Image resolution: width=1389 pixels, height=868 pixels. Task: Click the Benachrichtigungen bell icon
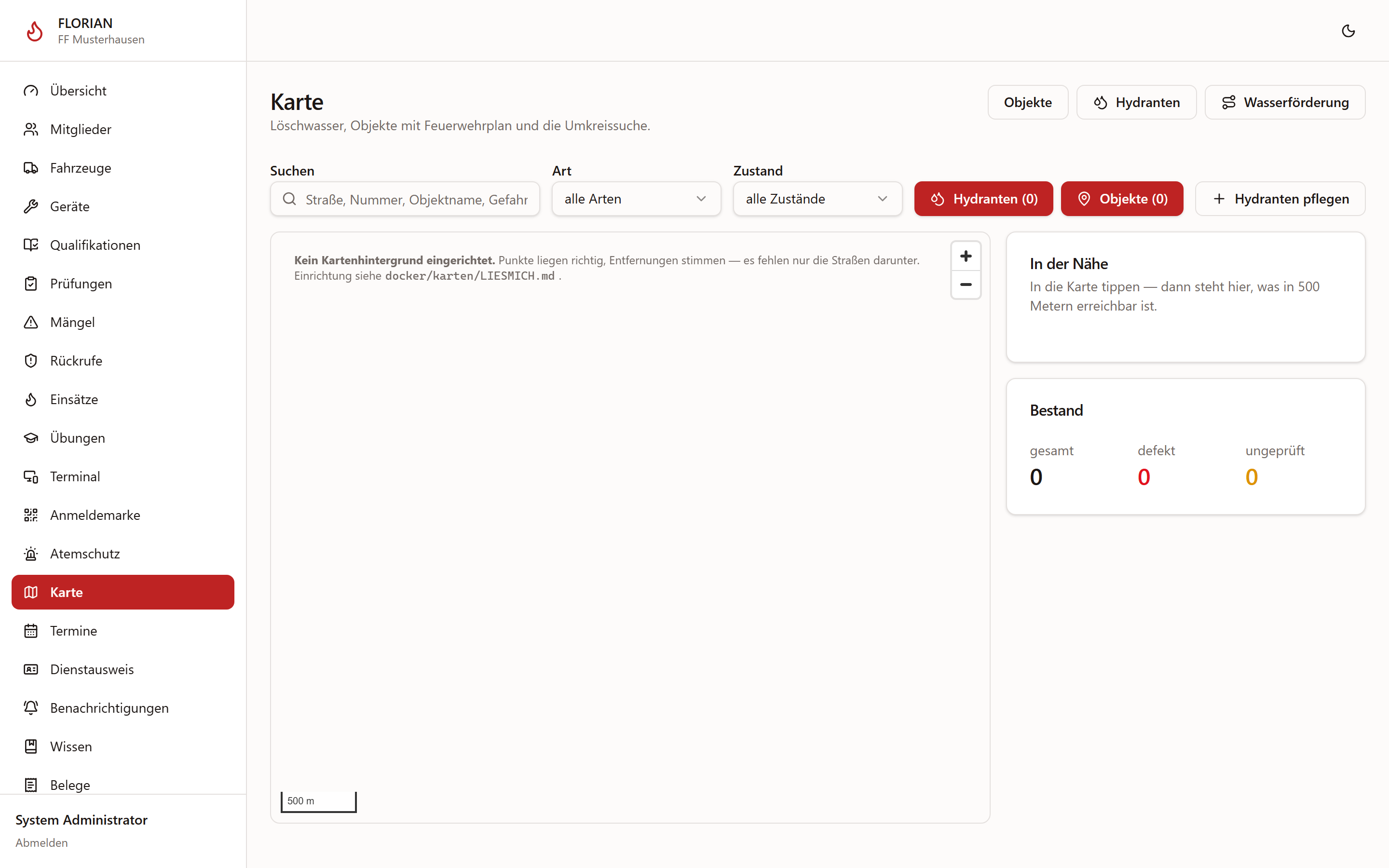point(31,708)
